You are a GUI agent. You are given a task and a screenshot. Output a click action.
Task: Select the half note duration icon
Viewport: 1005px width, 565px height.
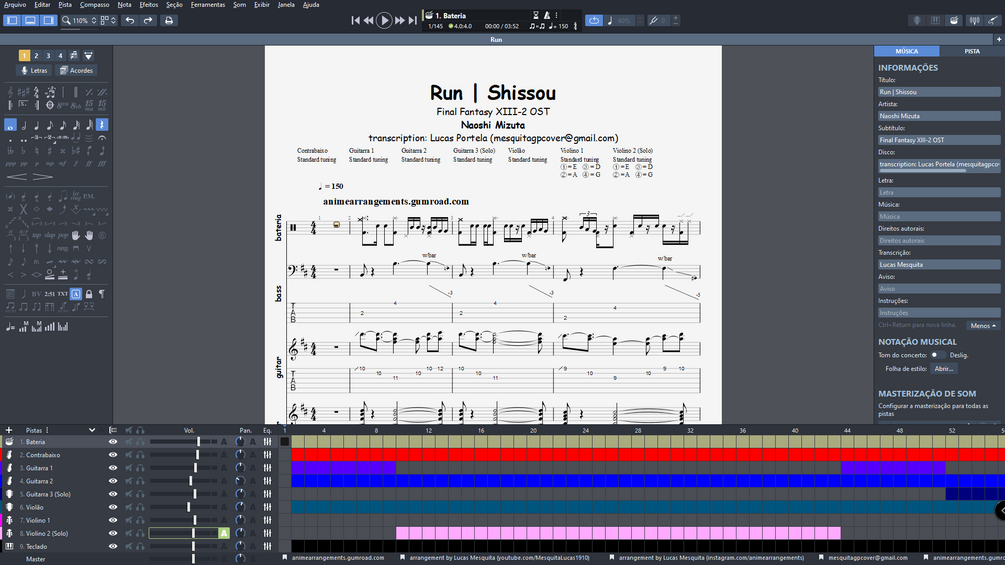pos(24,125)
